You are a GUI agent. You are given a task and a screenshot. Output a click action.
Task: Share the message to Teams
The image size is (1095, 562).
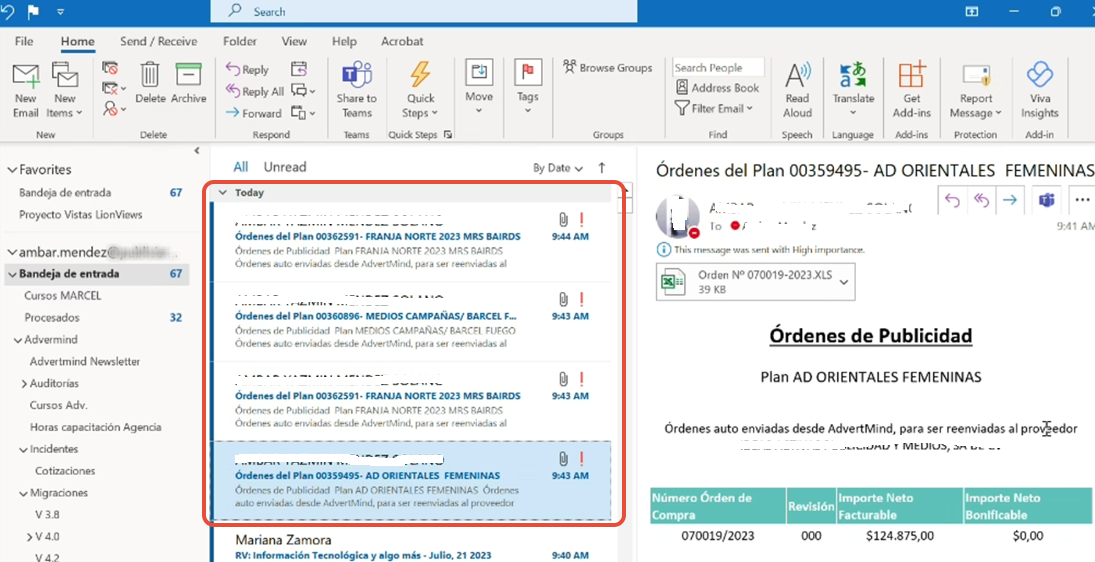356,91
